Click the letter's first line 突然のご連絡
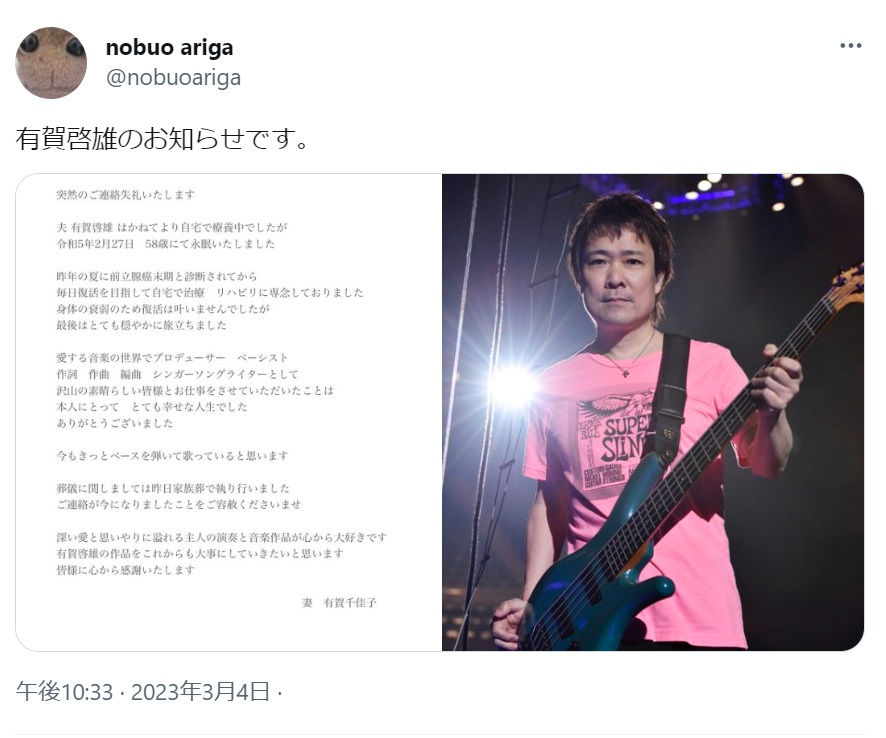Screen dimensions: 886x738 point(125,195)
